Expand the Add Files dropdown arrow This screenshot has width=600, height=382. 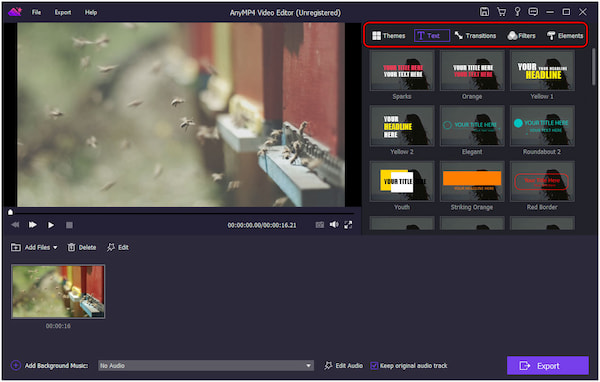(x=55, y=248)
